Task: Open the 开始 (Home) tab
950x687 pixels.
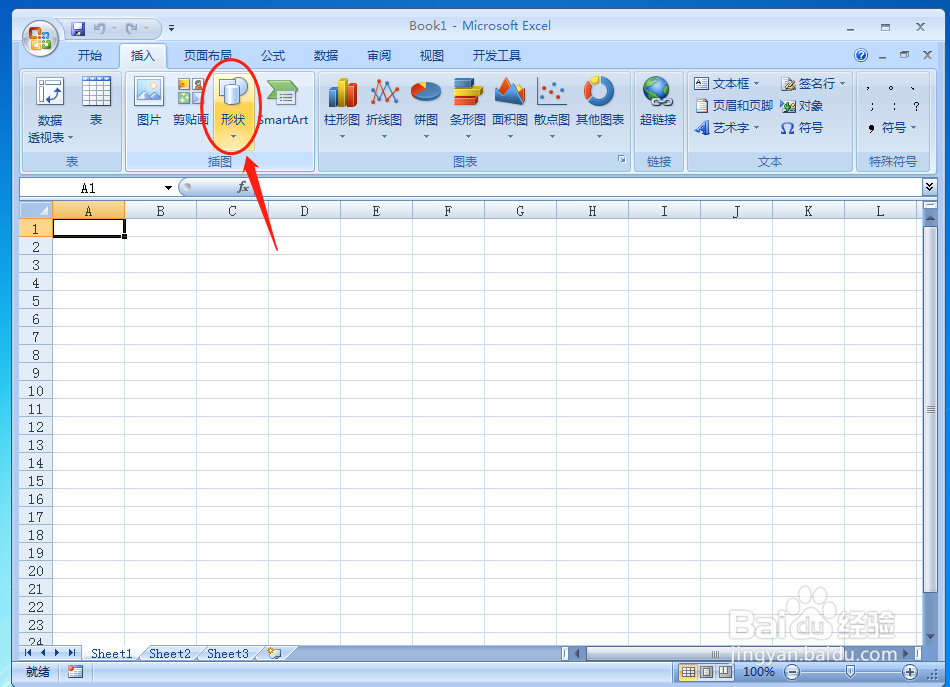Action: [x=90, y=56]
